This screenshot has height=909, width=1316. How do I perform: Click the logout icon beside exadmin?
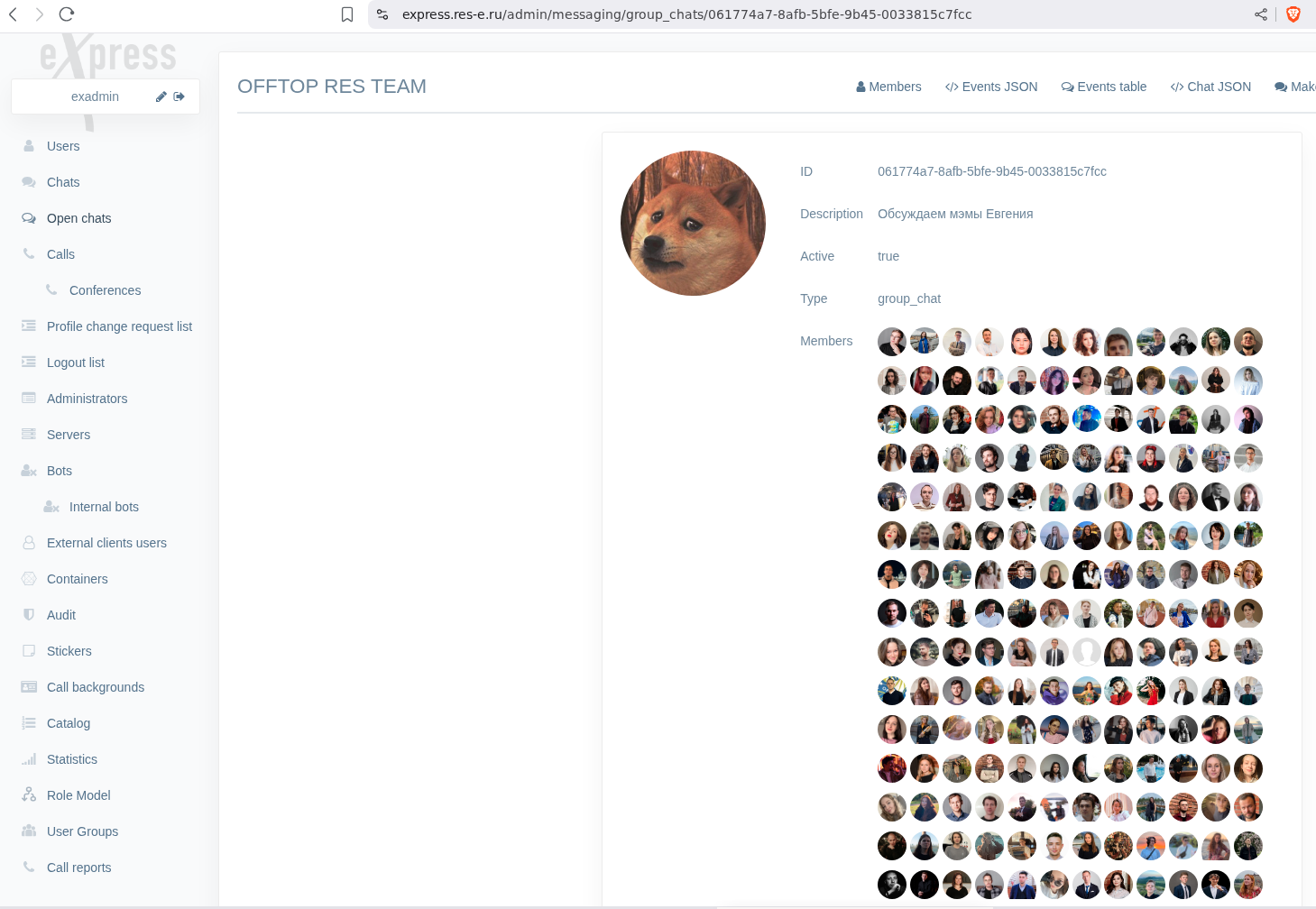click(179, 96)
